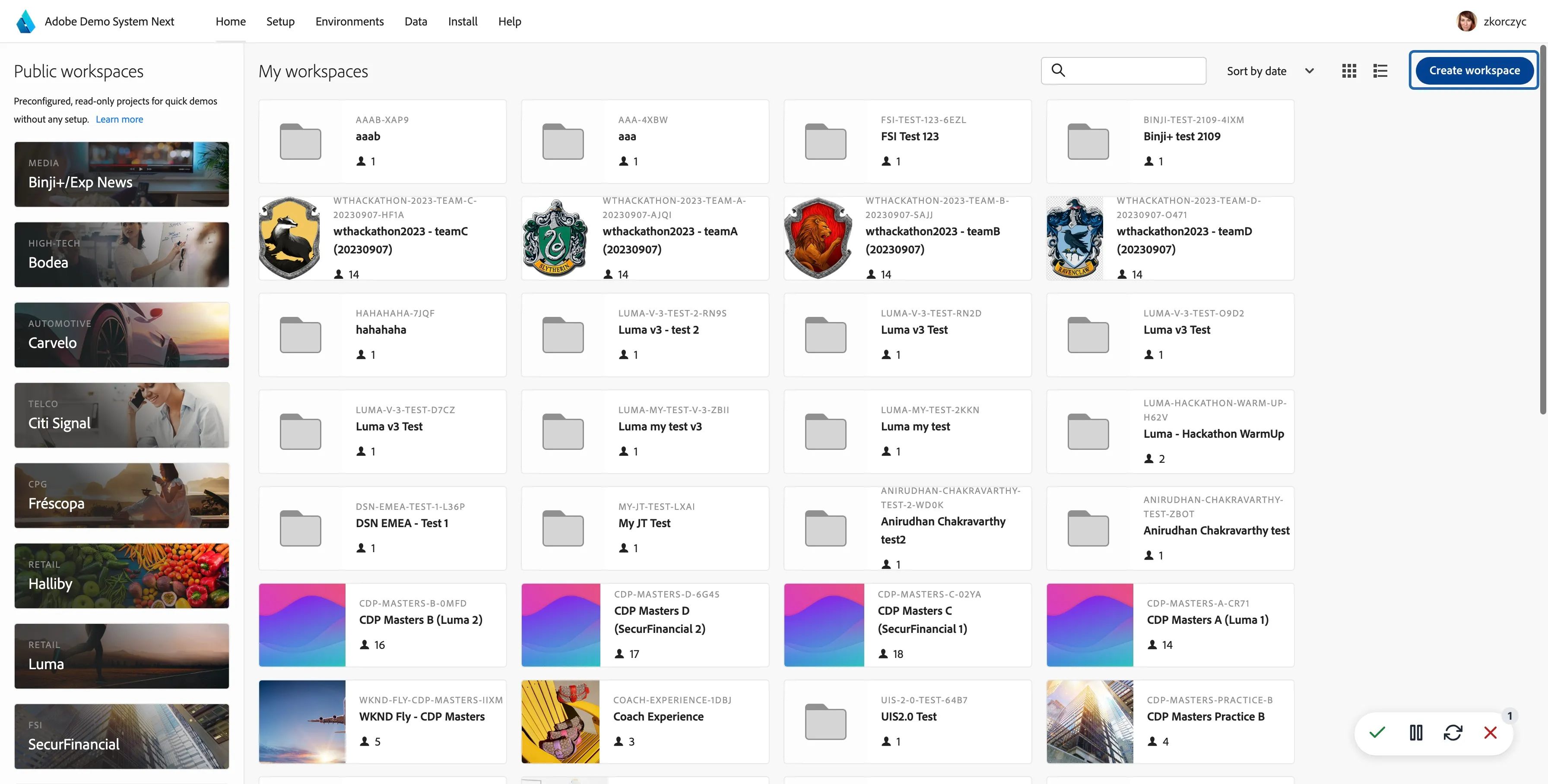The height and width of the screenshot is (784, 1548).
Task: Click the red X icon
Action: click(1490, 732)
